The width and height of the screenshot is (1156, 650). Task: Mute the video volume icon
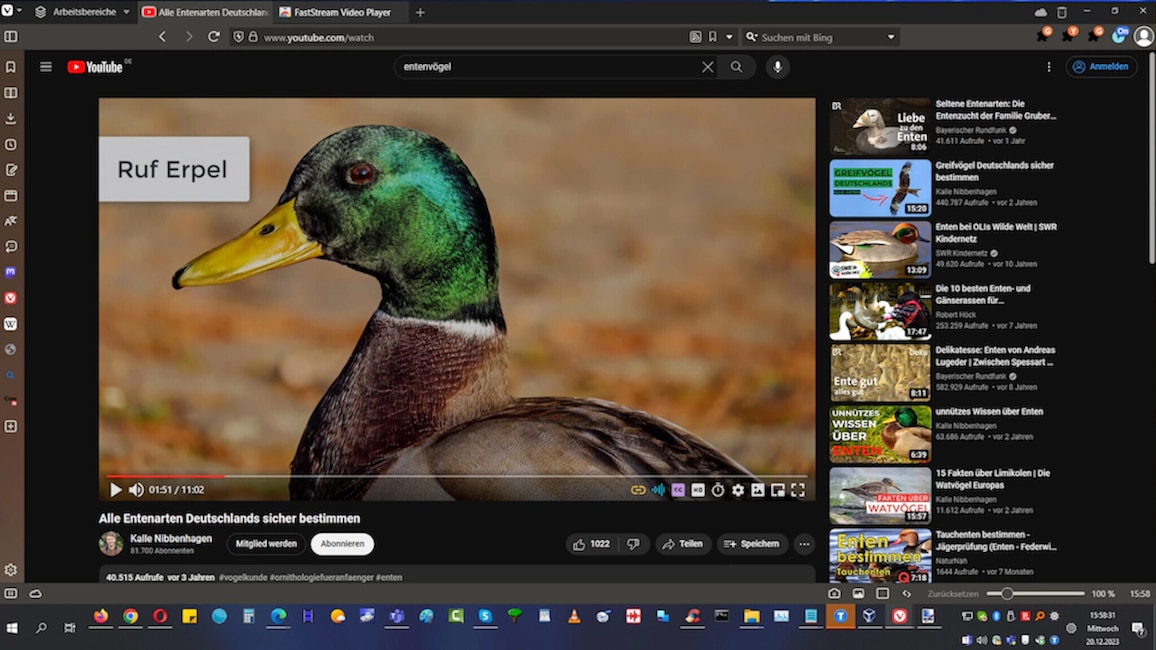click(135, 490)
